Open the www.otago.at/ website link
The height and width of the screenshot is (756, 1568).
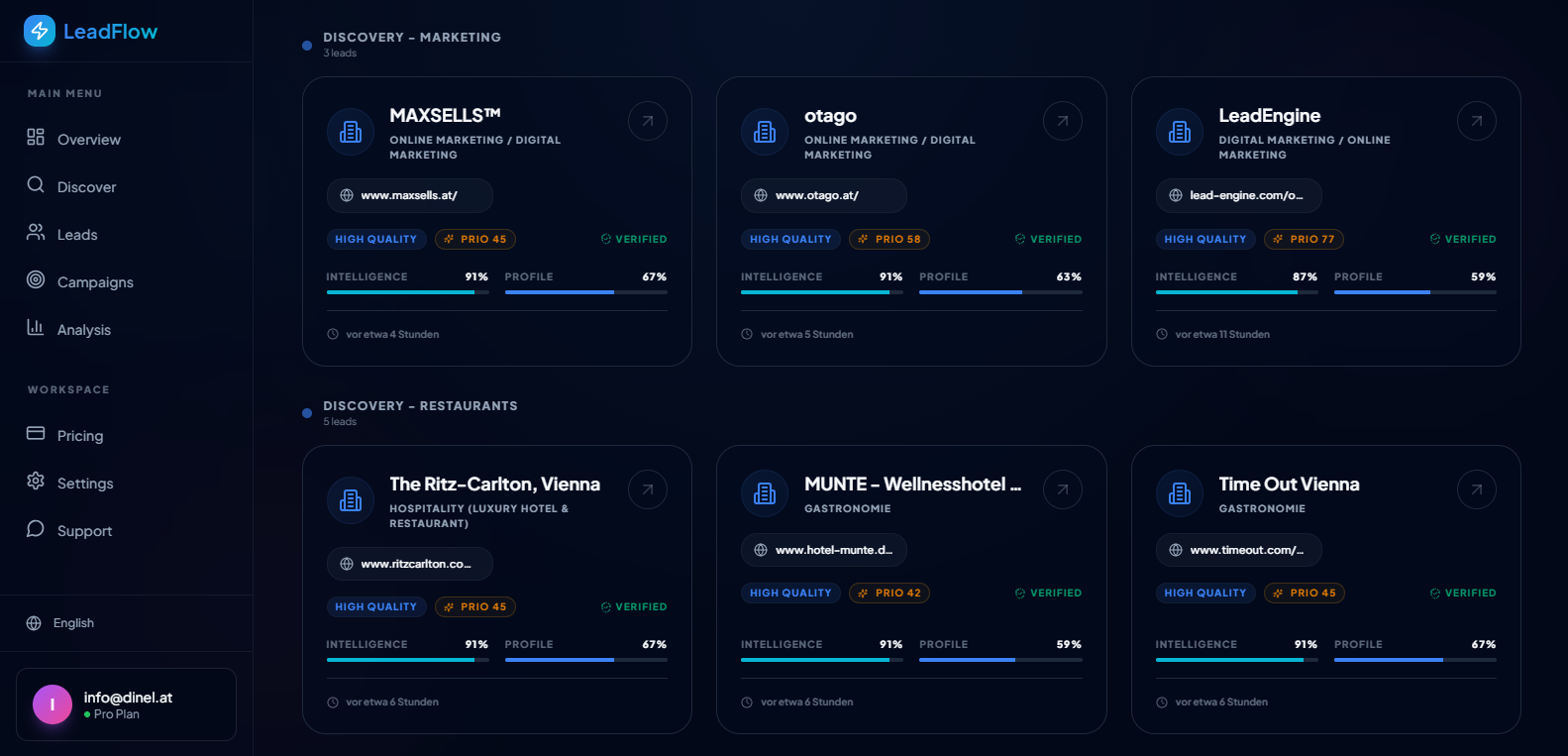point(817,196)
